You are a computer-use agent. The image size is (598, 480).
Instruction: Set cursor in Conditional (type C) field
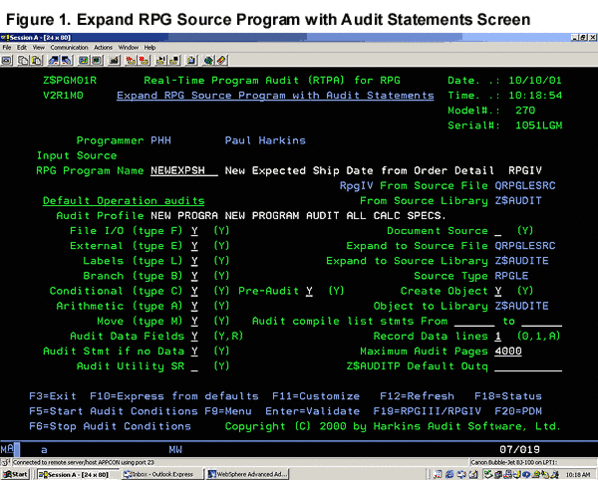tap(195, 291)
